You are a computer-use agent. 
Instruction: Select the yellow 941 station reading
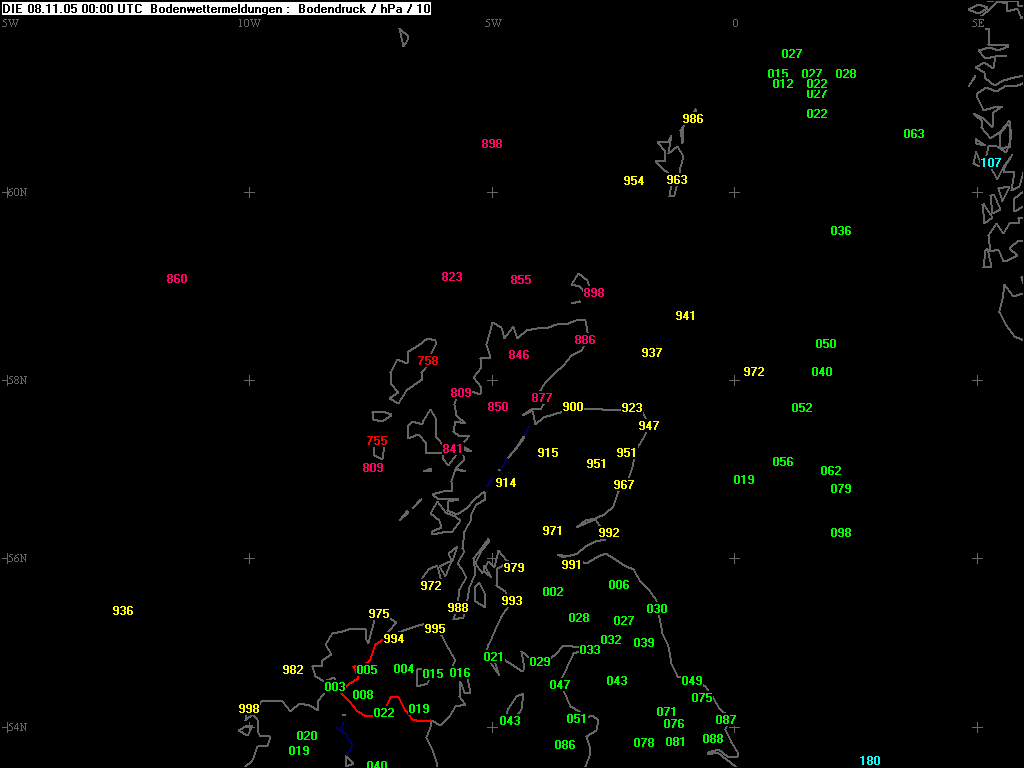(x=684, y=316)
